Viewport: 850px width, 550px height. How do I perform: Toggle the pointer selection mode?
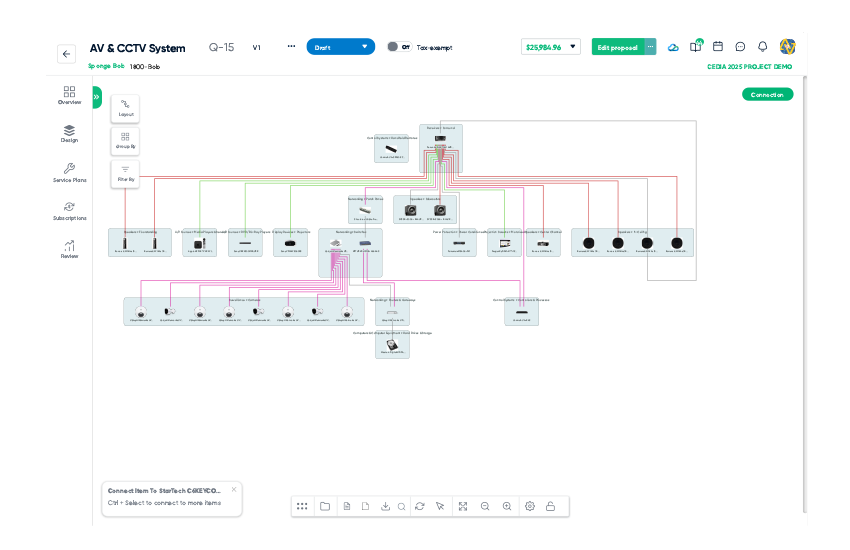(440, 506)
